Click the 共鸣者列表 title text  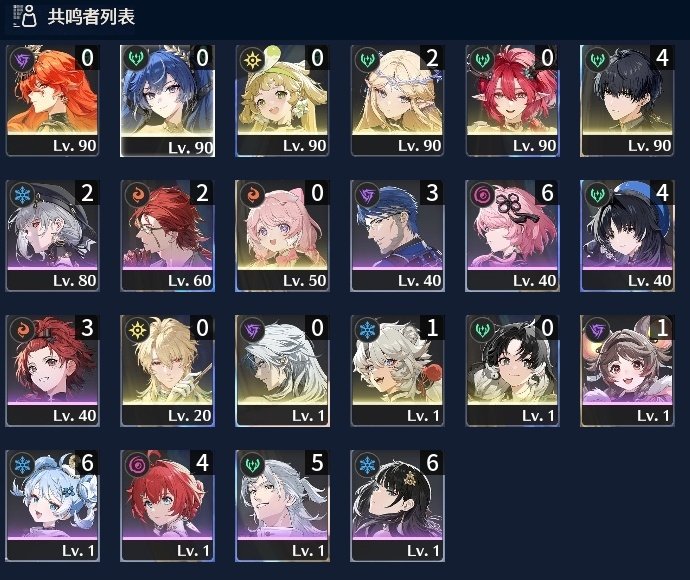[91, 17]
